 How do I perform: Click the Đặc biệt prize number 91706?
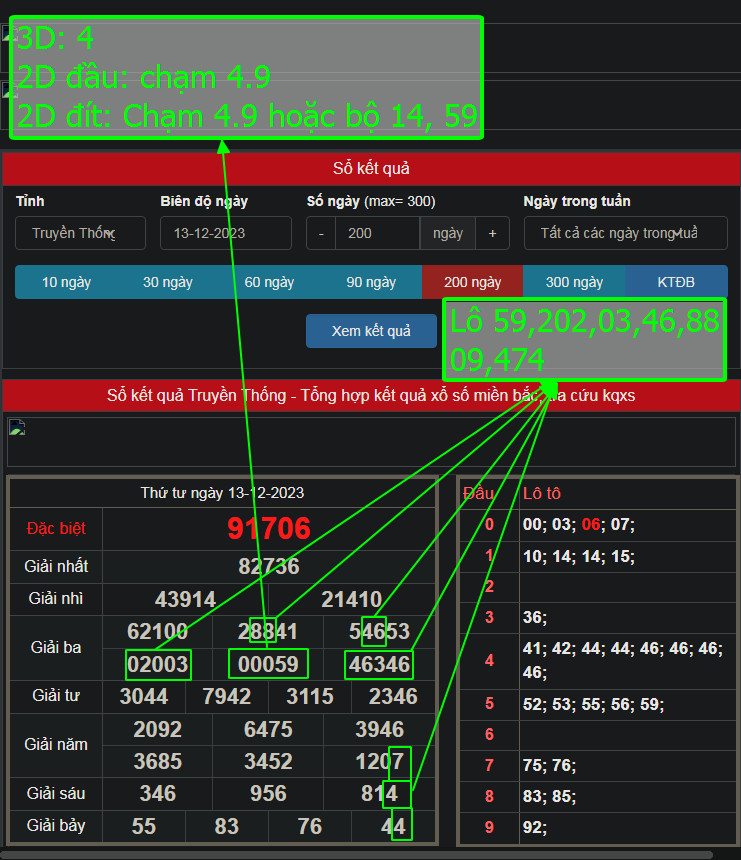coord(269,529)
